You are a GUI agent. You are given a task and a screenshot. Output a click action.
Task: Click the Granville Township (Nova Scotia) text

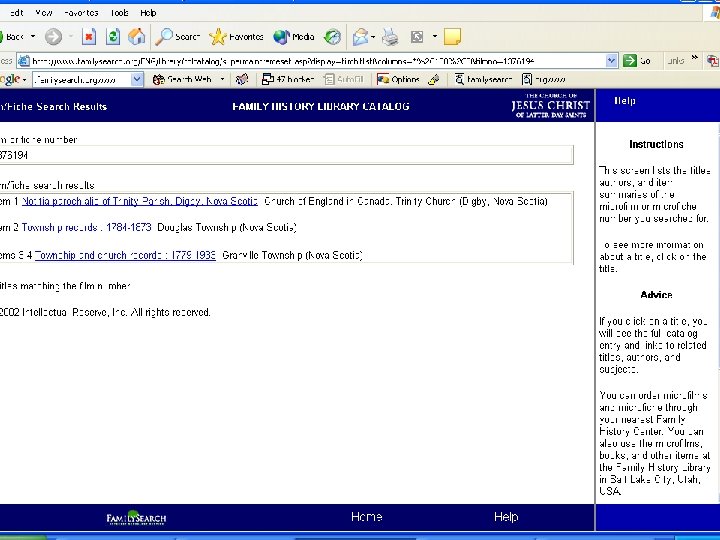point(292,255)
